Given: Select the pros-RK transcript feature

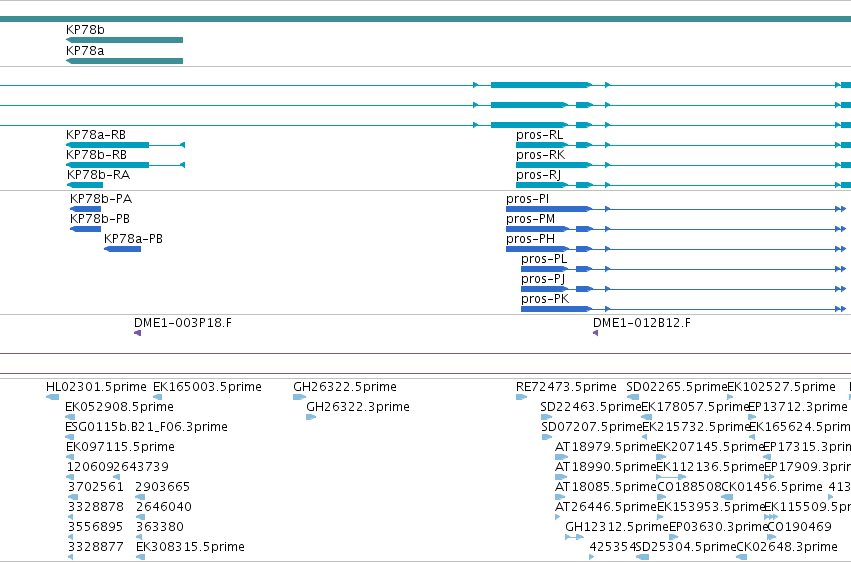Looking at the screenshot, I should point(683,165).
